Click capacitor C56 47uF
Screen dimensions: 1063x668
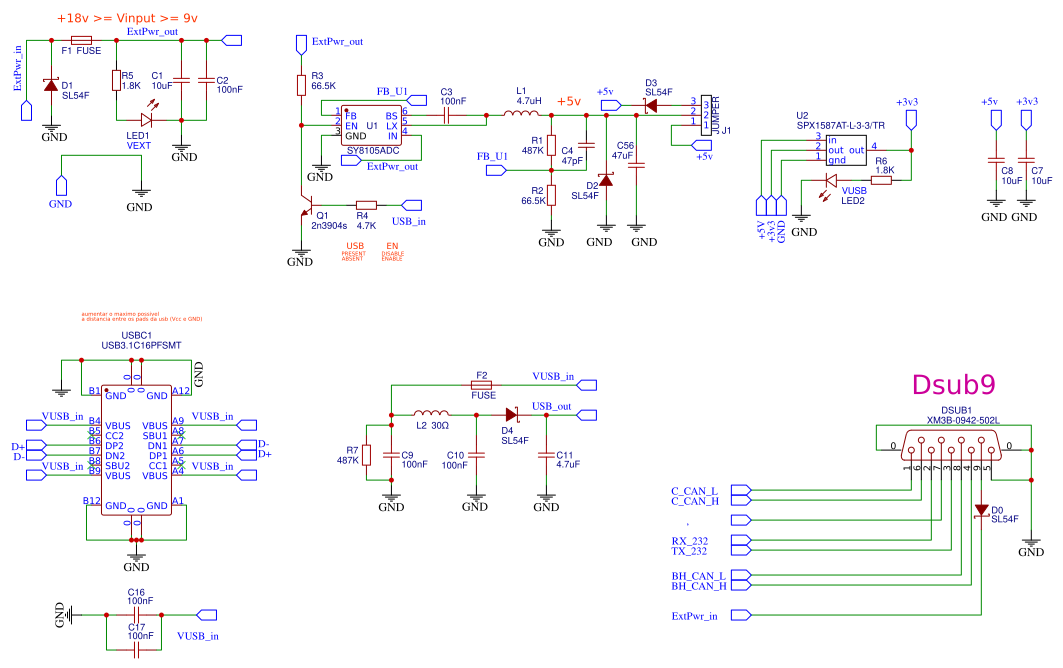tap(637, 165)
